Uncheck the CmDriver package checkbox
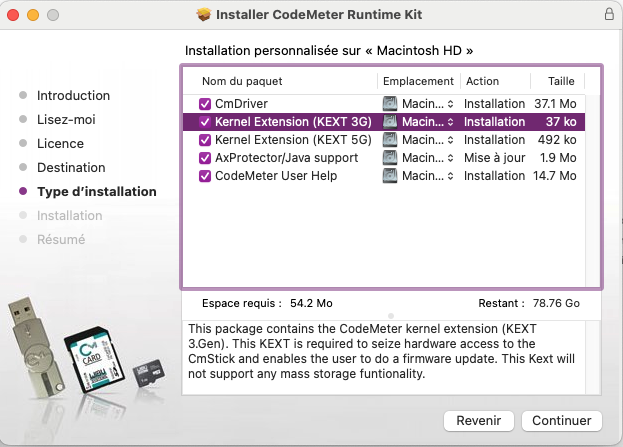This screenshot has width=623, height=447. 205,104
